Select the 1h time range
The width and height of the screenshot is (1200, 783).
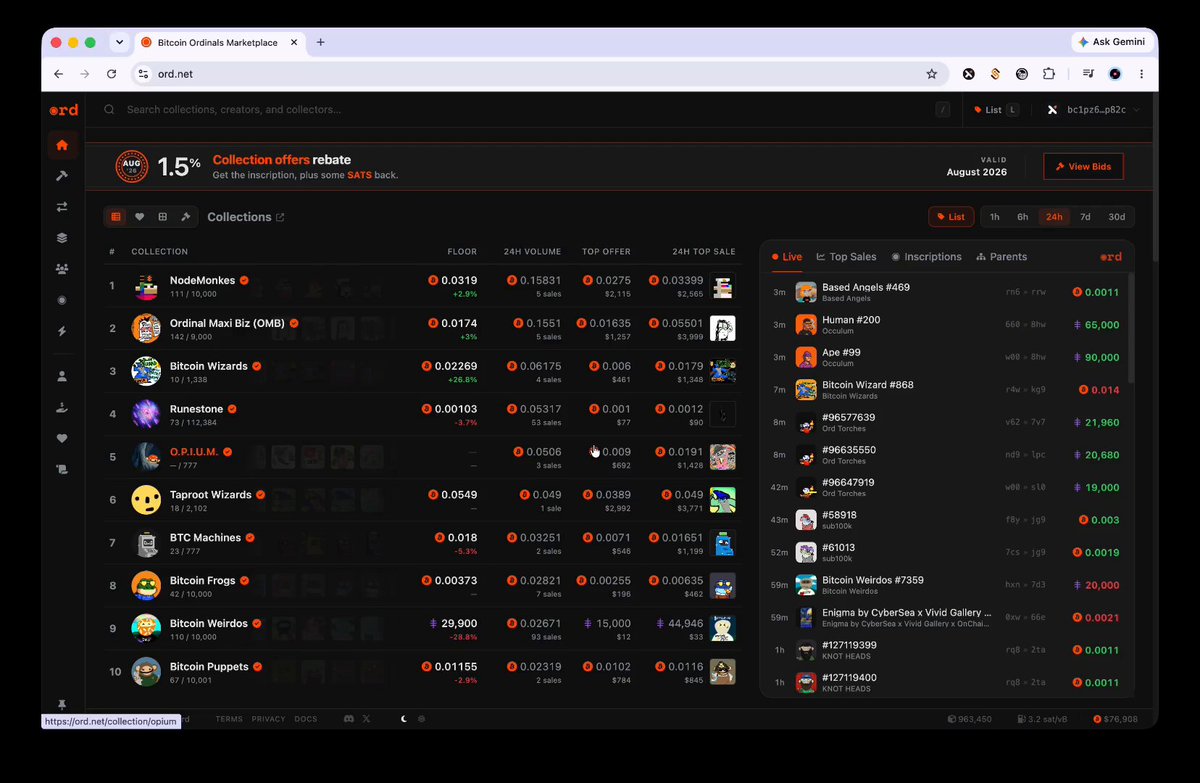point(994,217)
